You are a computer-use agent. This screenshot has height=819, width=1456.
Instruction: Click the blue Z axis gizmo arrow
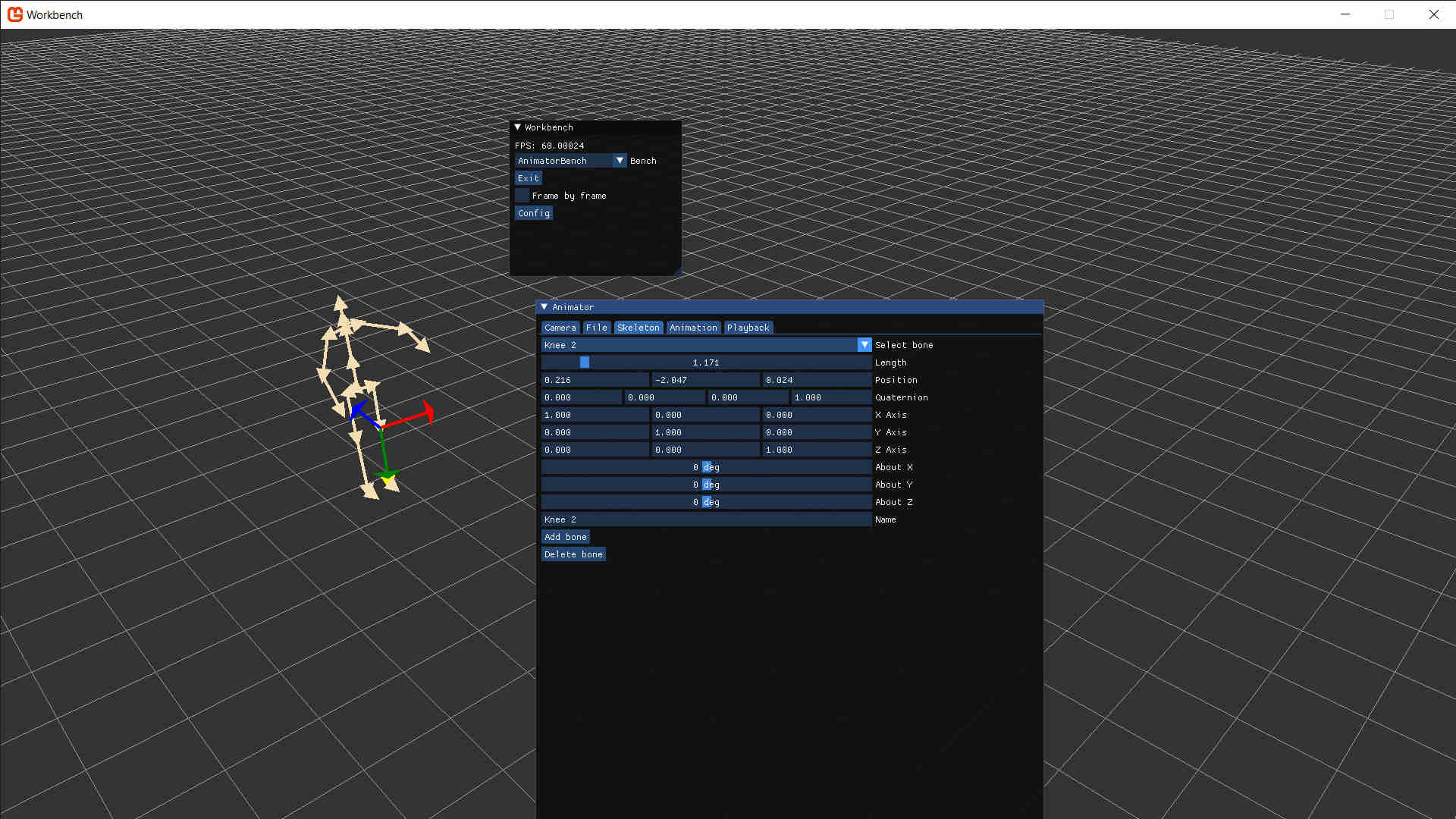pyautogui.click(x=357, y=410)
